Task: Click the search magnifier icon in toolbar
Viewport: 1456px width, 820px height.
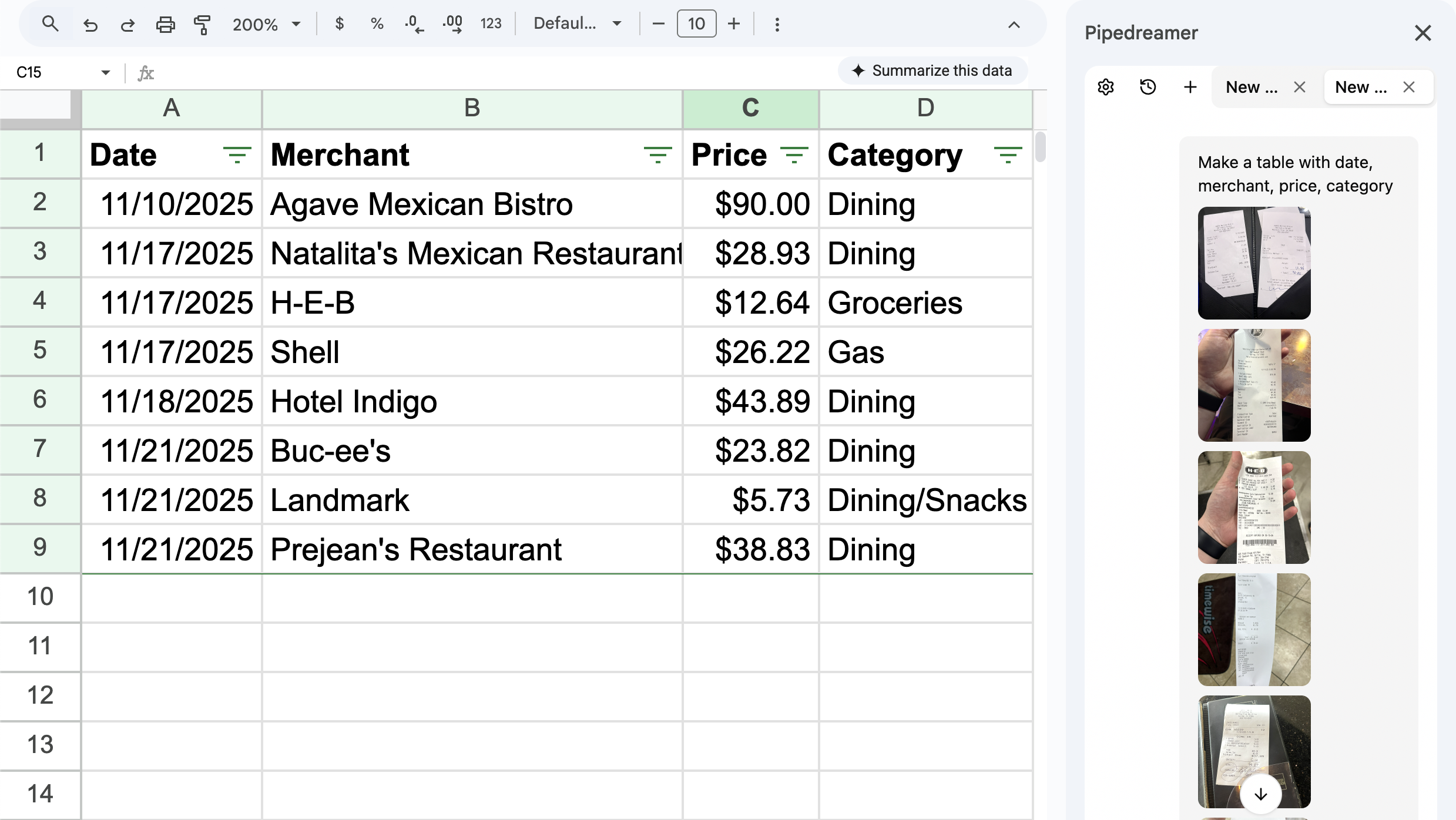Action: 51,24
